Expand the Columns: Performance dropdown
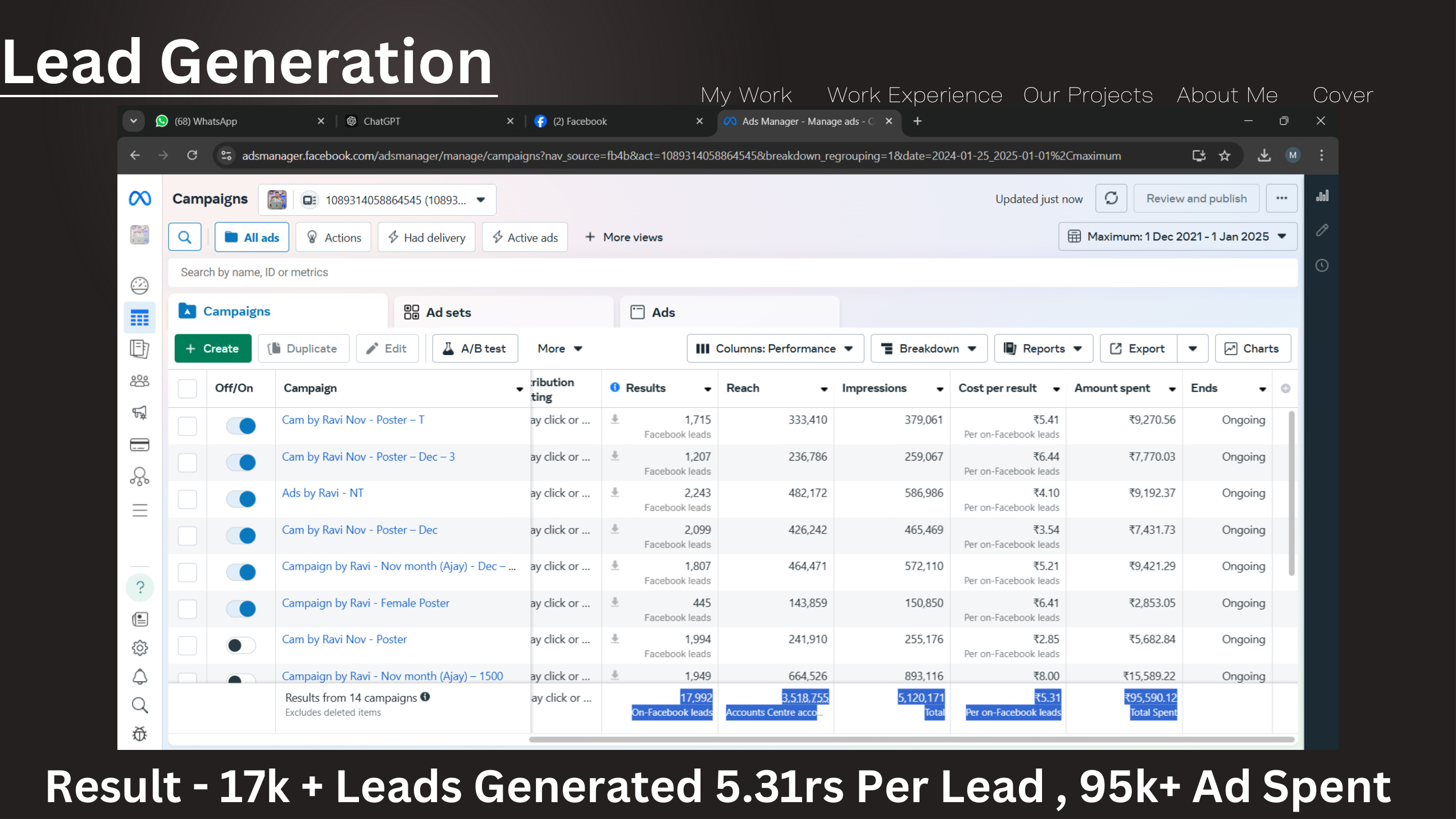The width and height of the screenshot is (1456, 819). (x=775, y=349)
